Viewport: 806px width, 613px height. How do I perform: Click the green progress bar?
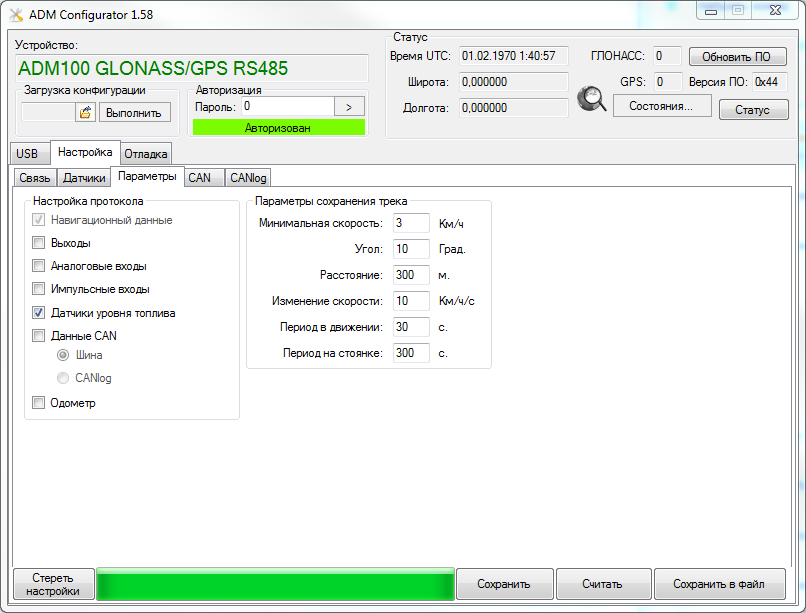coord(275,584)
